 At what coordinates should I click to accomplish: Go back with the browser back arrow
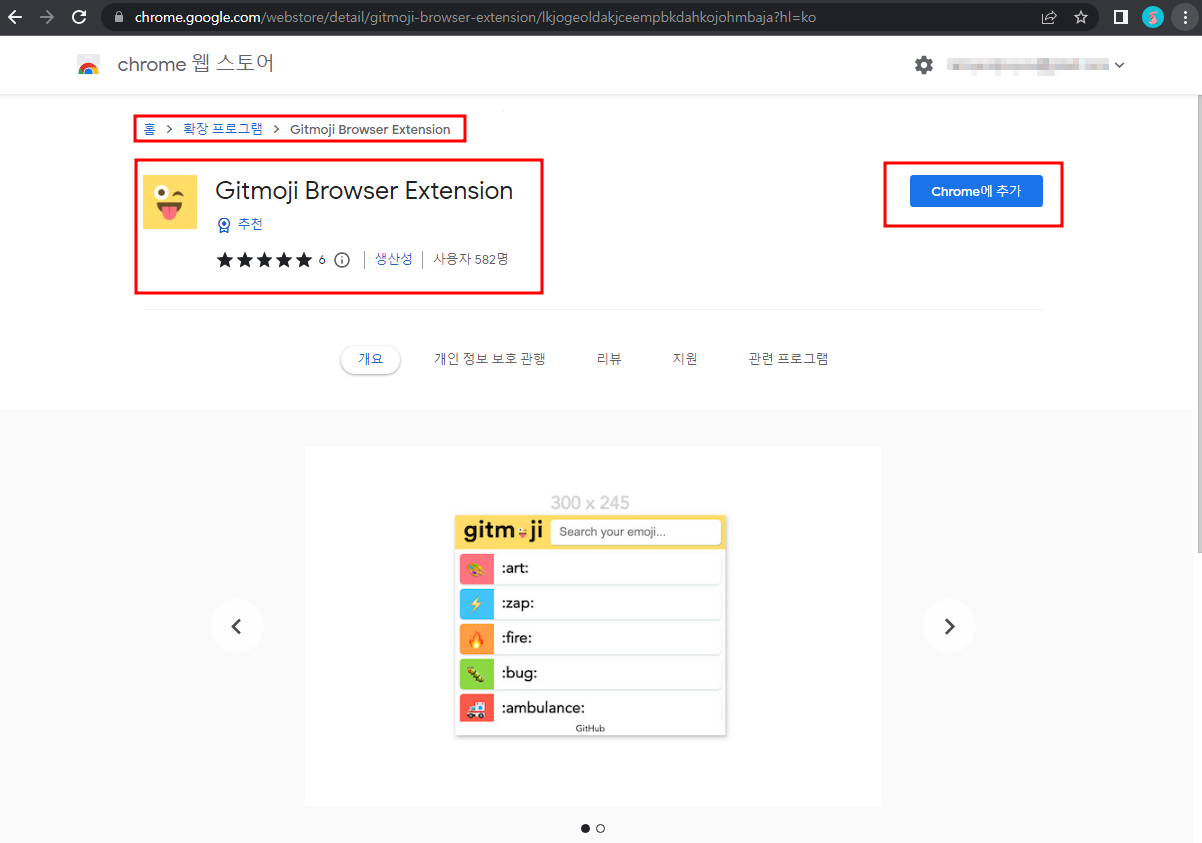[15, 17]
